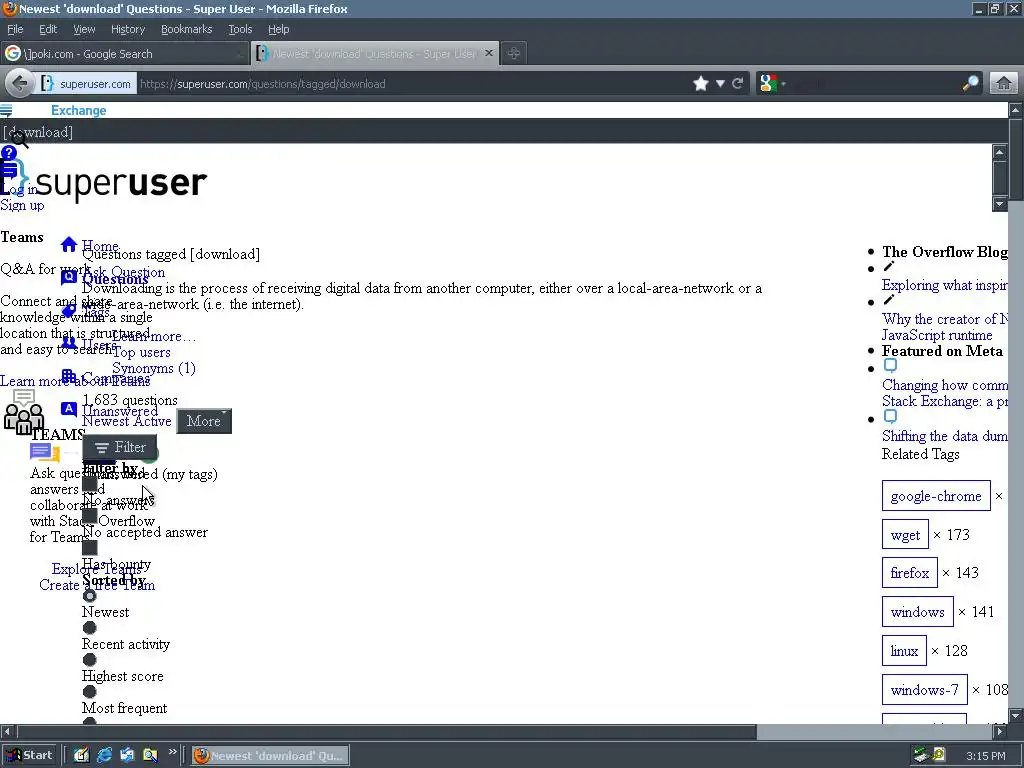Click the Google search engine icon
Screen dimensions: 1024x768
(x=769, y=84)
